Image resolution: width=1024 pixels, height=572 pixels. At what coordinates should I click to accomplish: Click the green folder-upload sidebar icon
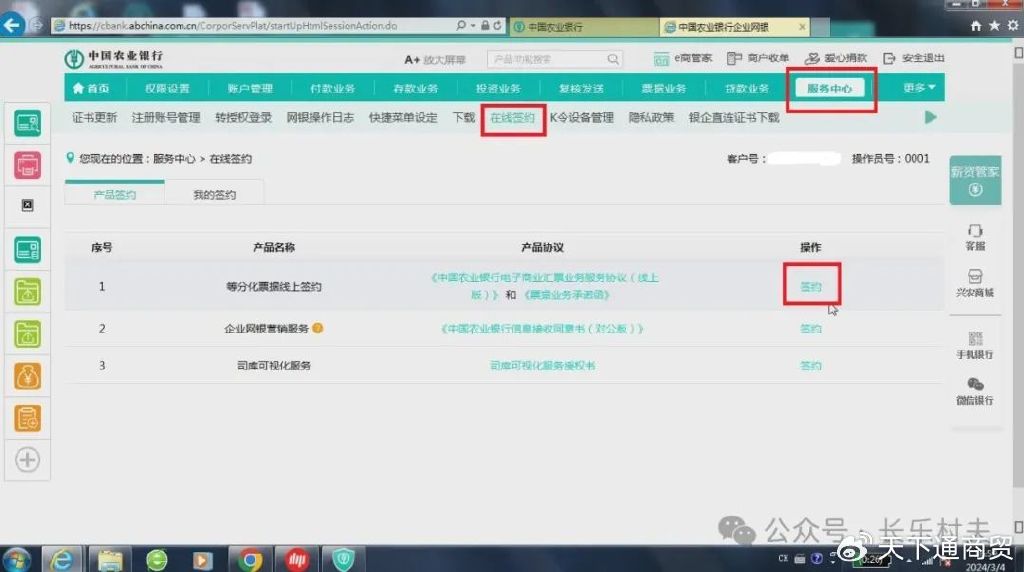click(27, 292)
